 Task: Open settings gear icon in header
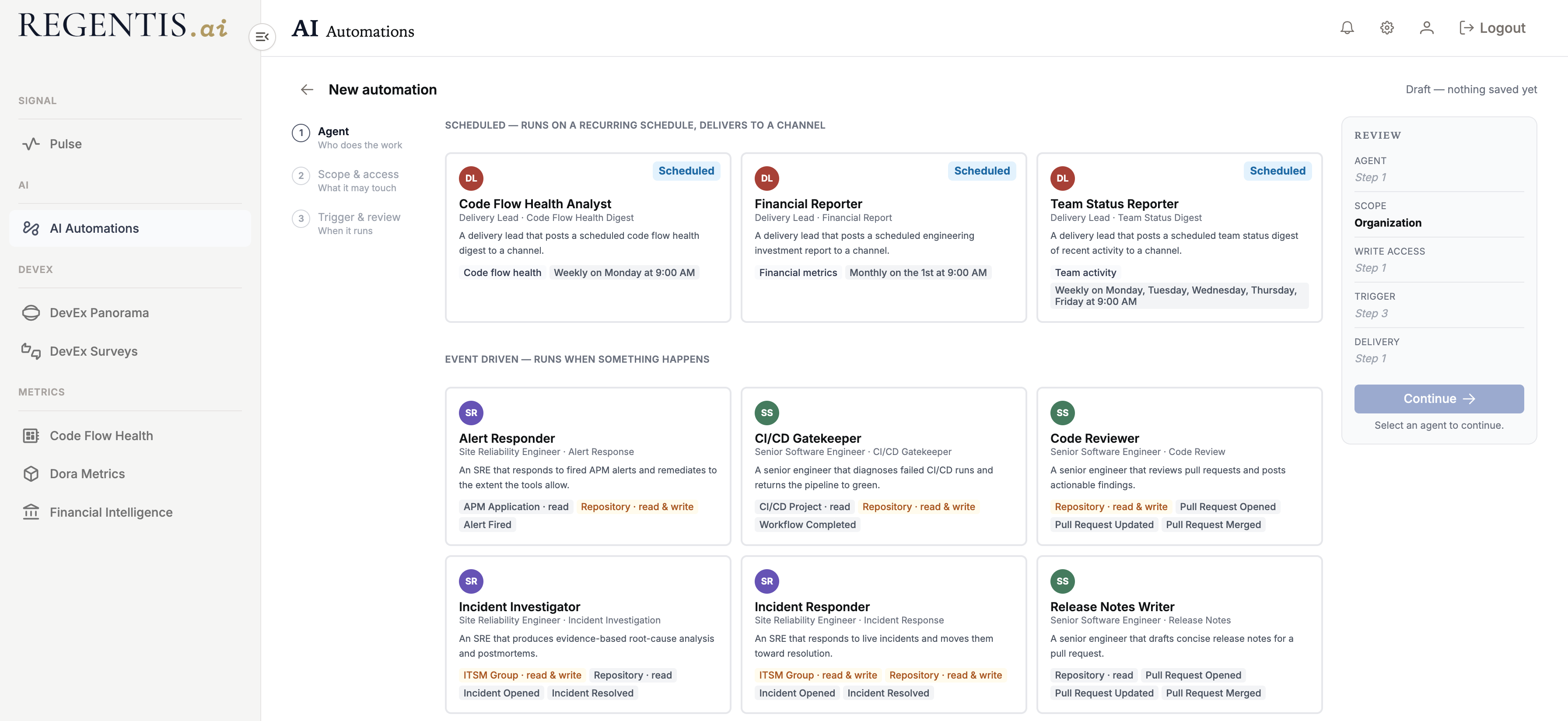coord(1386,28)
